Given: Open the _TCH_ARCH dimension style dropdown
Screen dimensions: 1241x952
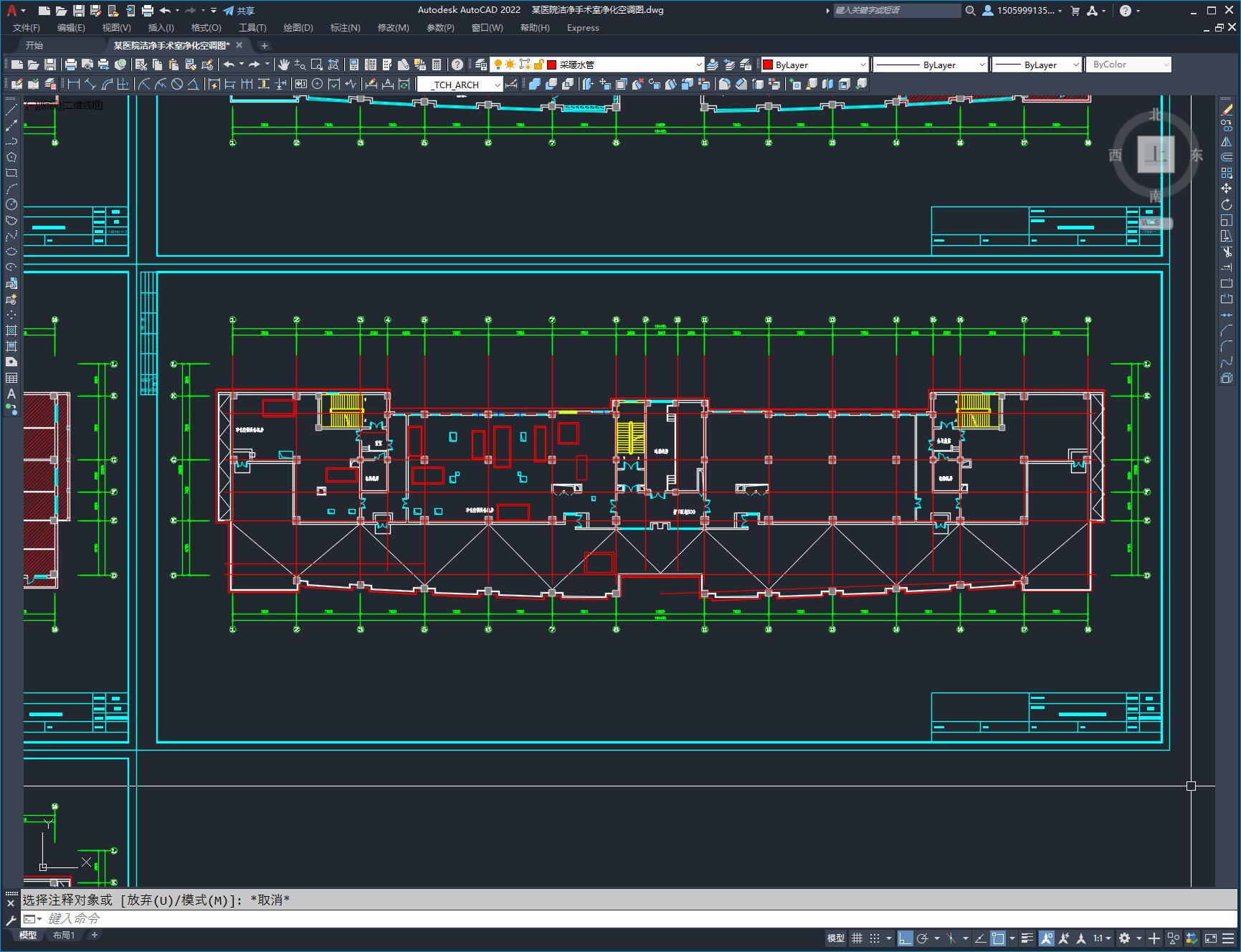Looking at the screenshot, I should pyautogui.click(x=460, y=85).
